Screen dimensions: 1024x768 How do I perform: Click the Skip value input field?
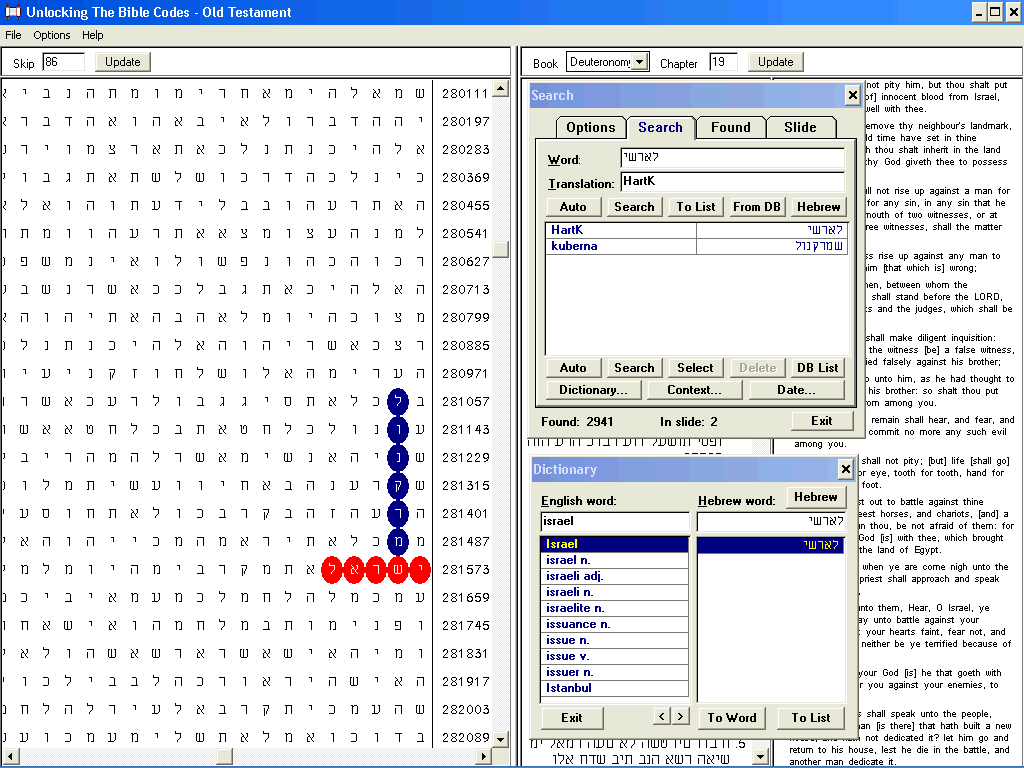pyautogui.click(x=63, y=62)
